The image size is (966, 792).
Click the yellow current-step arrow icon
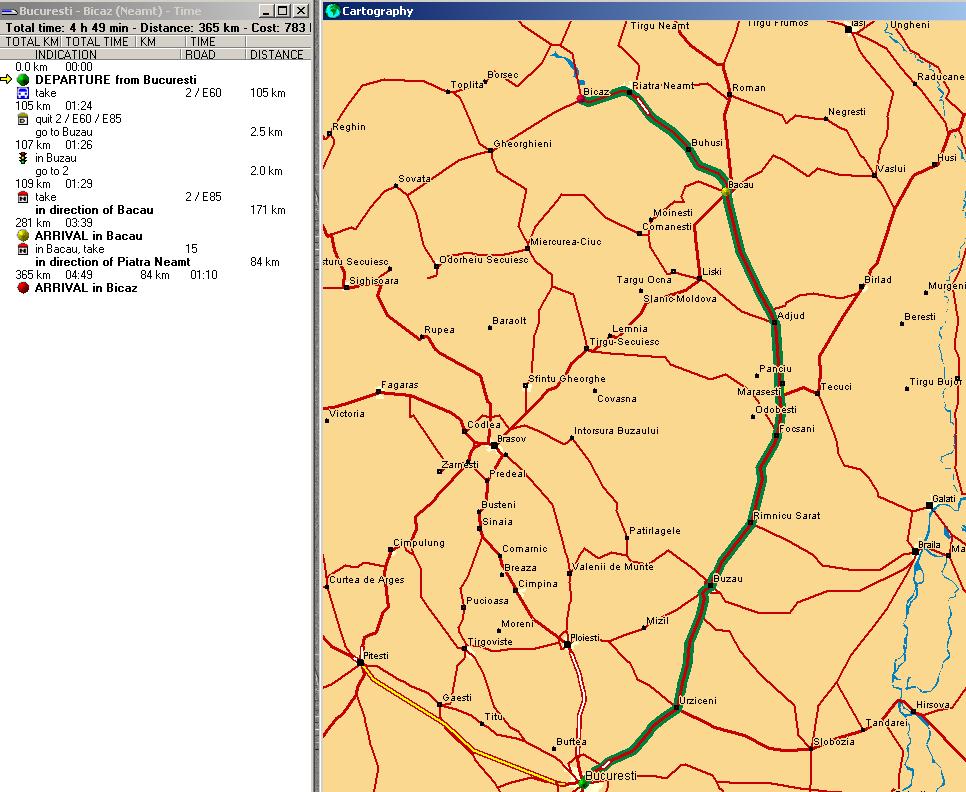coord(7,80)
